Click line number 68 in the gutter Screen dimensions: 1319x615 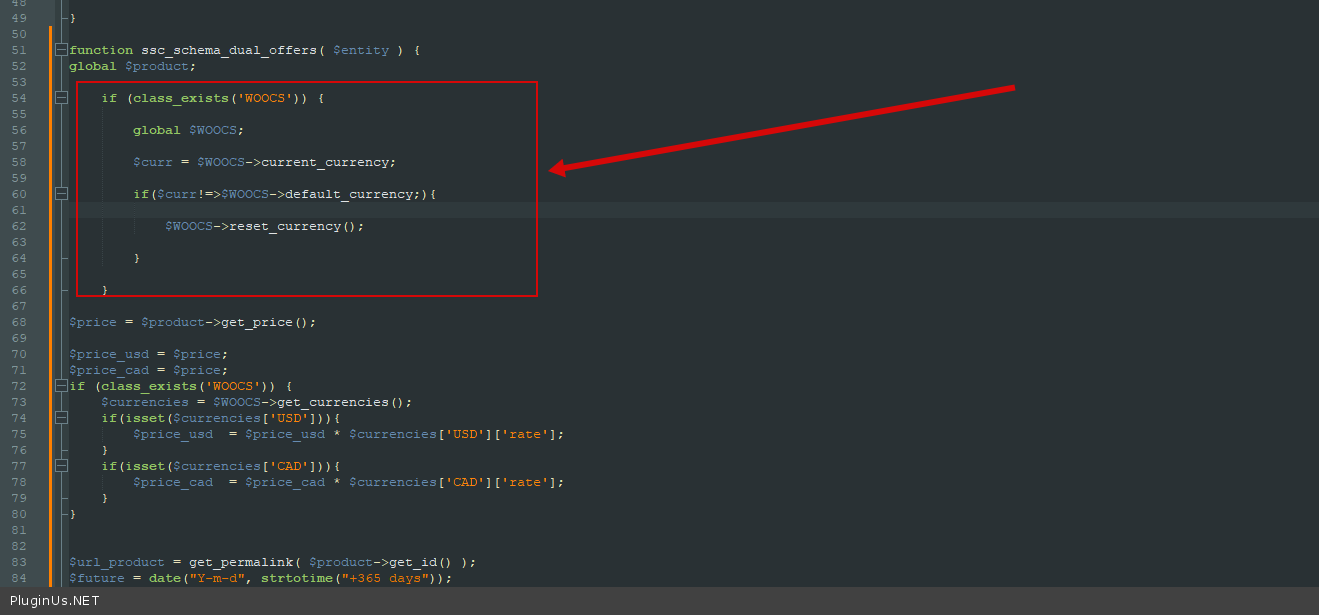click(19, 322)
